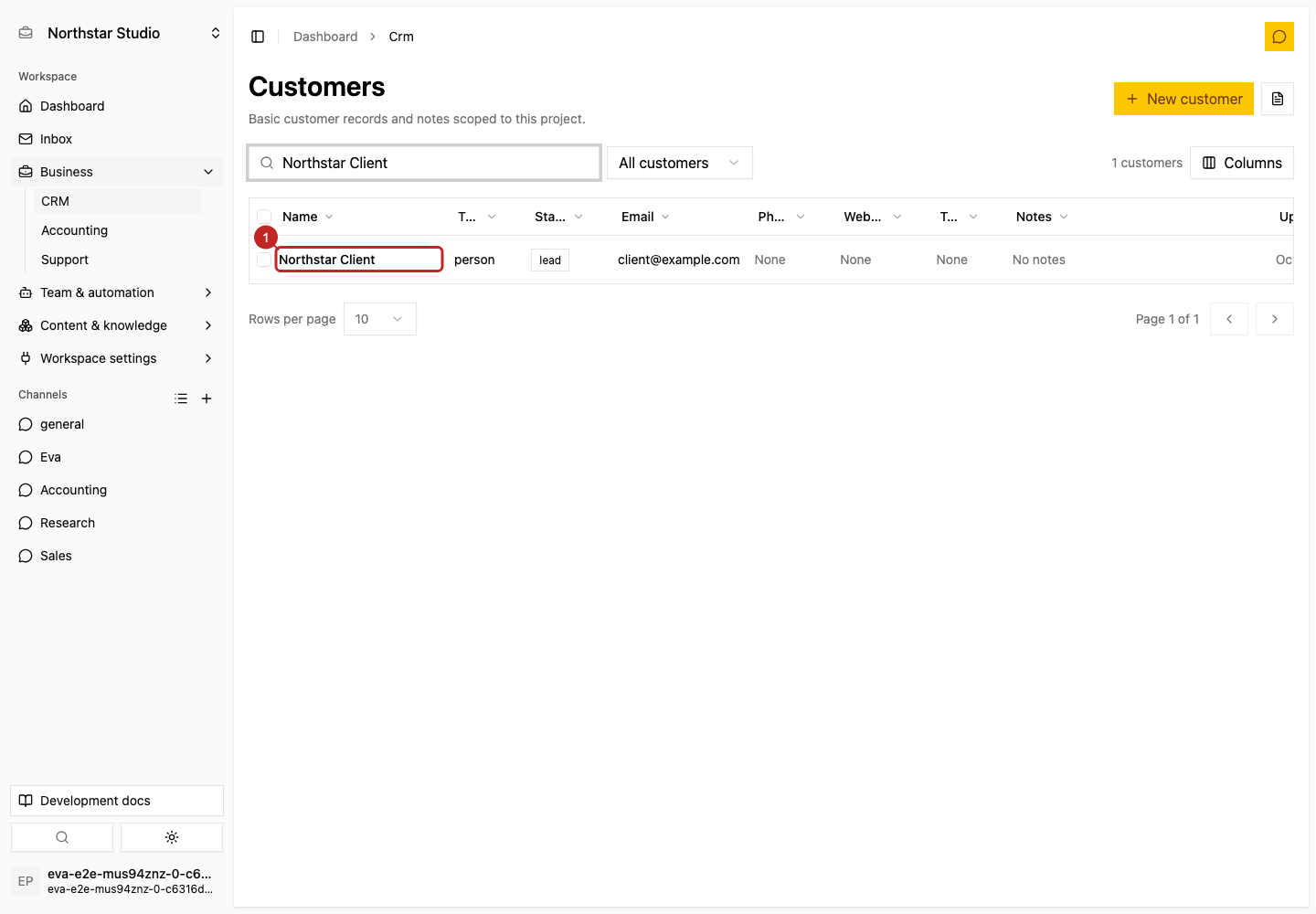The image size is (1316, 914).
Task: Open the Sales channel
Action: click(x=117, y=556)
